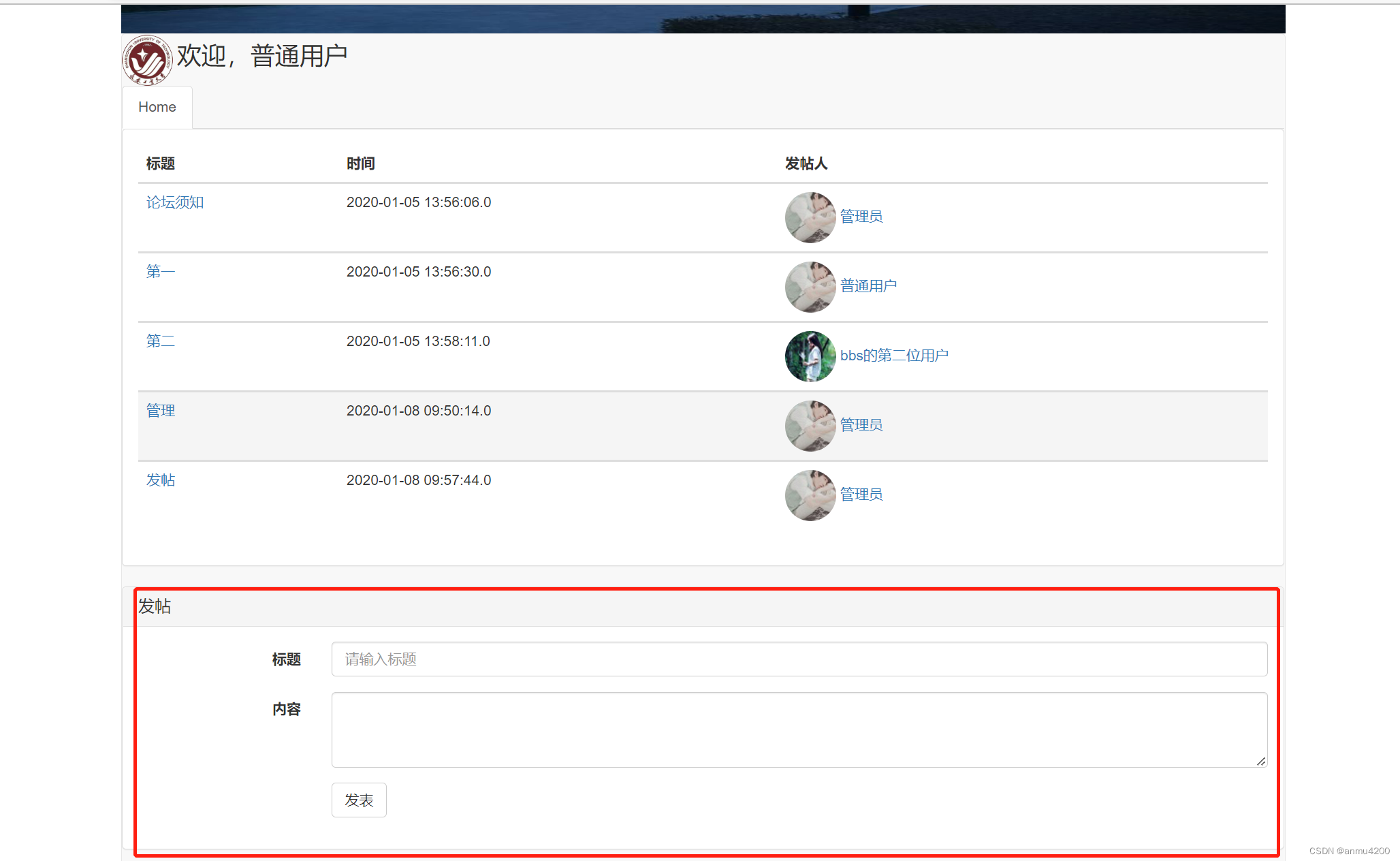Screen dimensions: 1400x861
Task: Click 管理员 poster link in 管理 row
Action: tap(861, 425)
